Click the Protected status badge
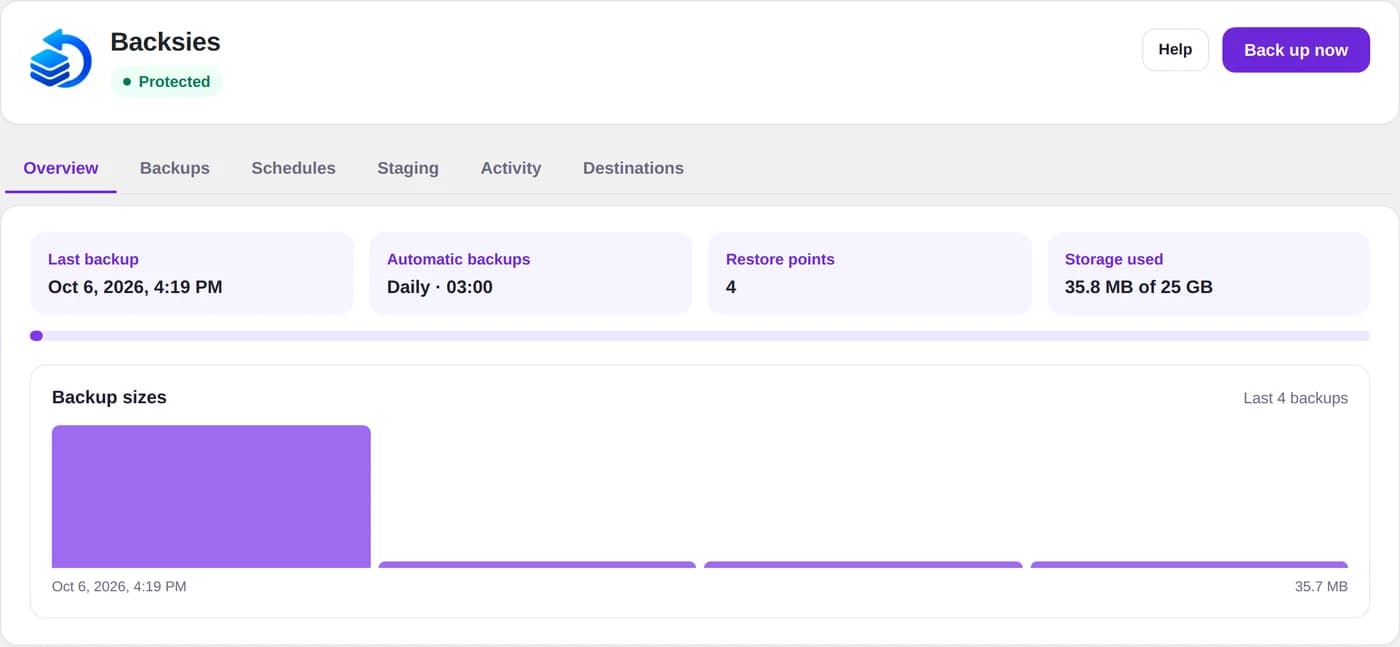 [166, 82]
